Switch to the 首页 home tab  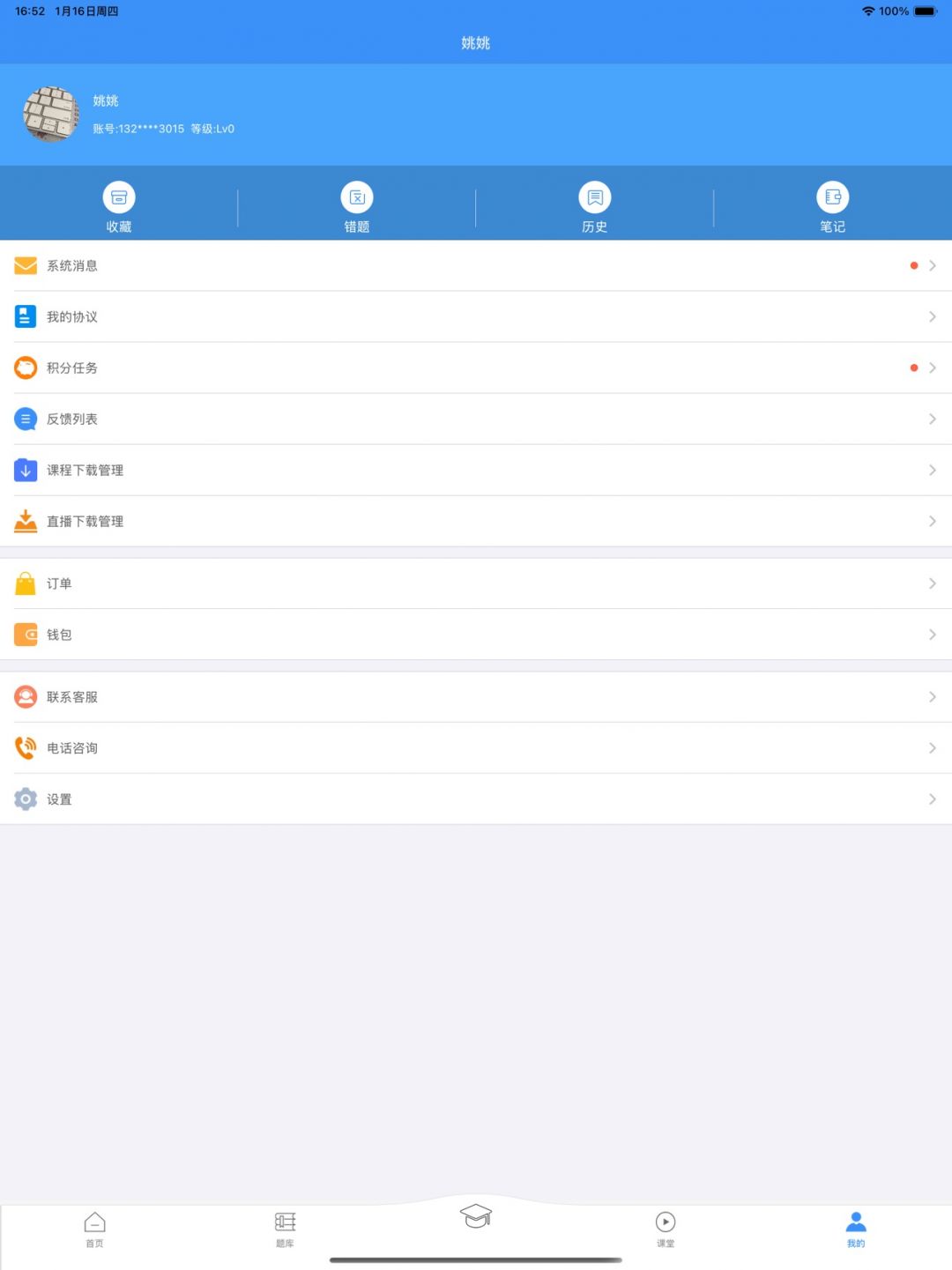pos(95,1229)
